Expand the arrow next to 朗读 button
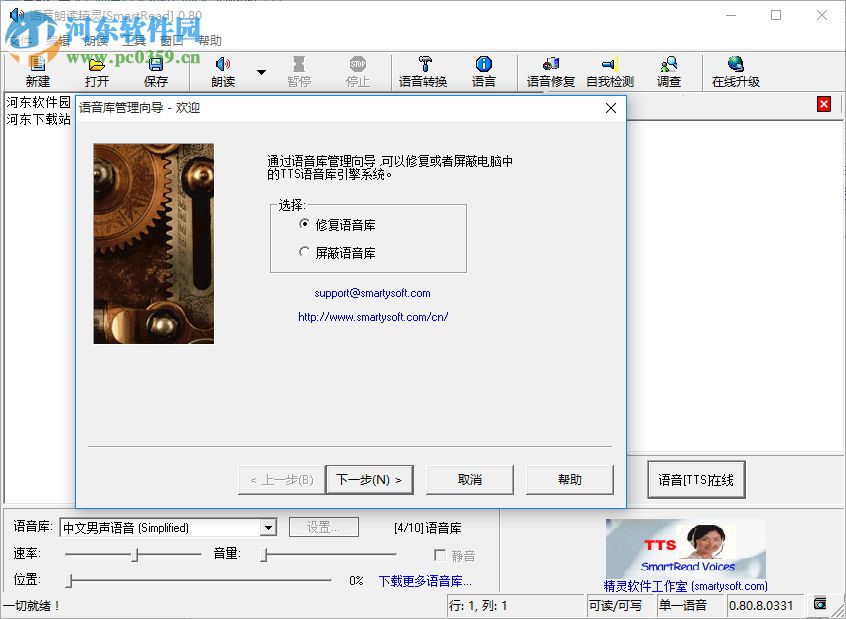This screenshot has width=846, height=619. click(x=262, y=70)
